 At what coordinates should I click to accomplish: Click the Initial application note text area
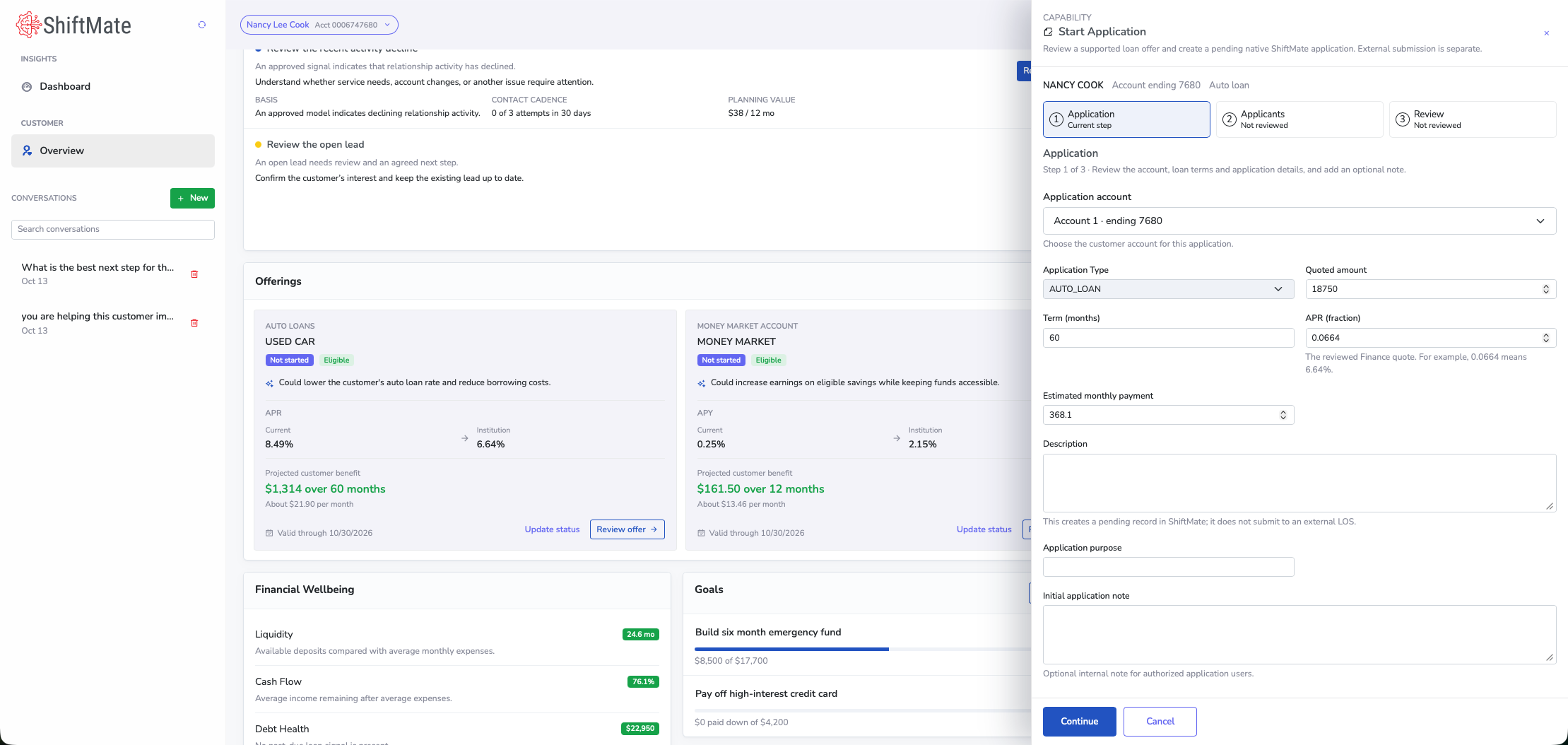pyautogui.click(x=1299, y=634)
